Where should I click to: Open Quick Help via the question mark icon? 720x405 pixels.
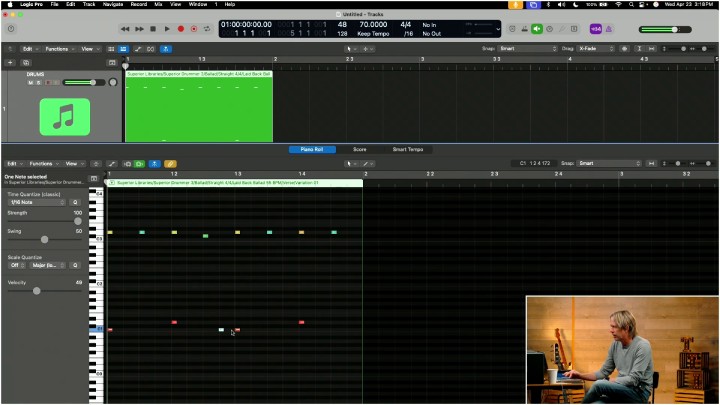[11, 29]
